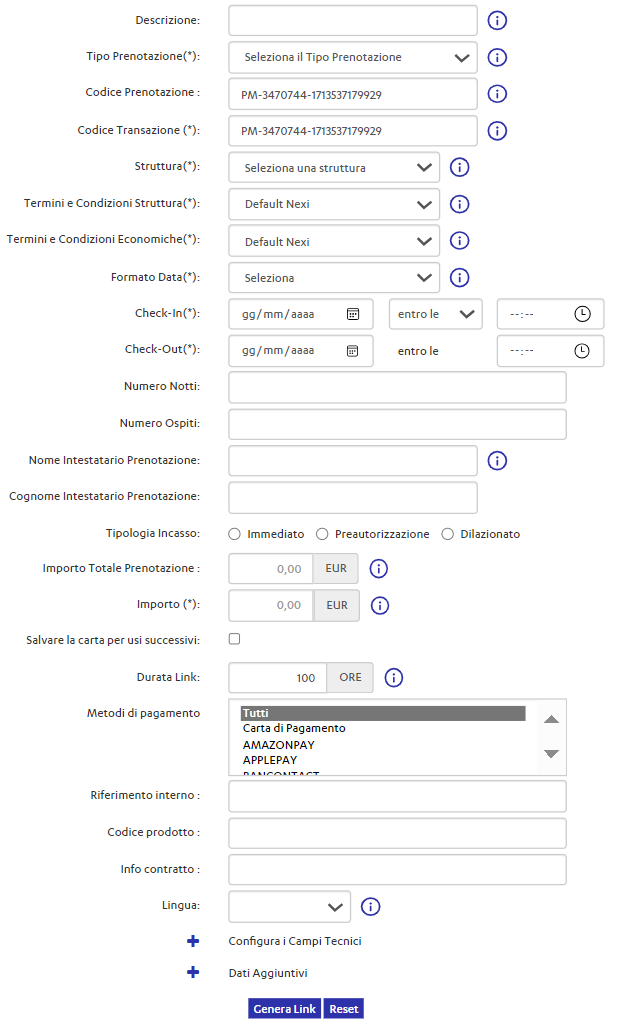Select Carta di Pagamento option
Viewport: 617px width, 1021px height.
294,729
